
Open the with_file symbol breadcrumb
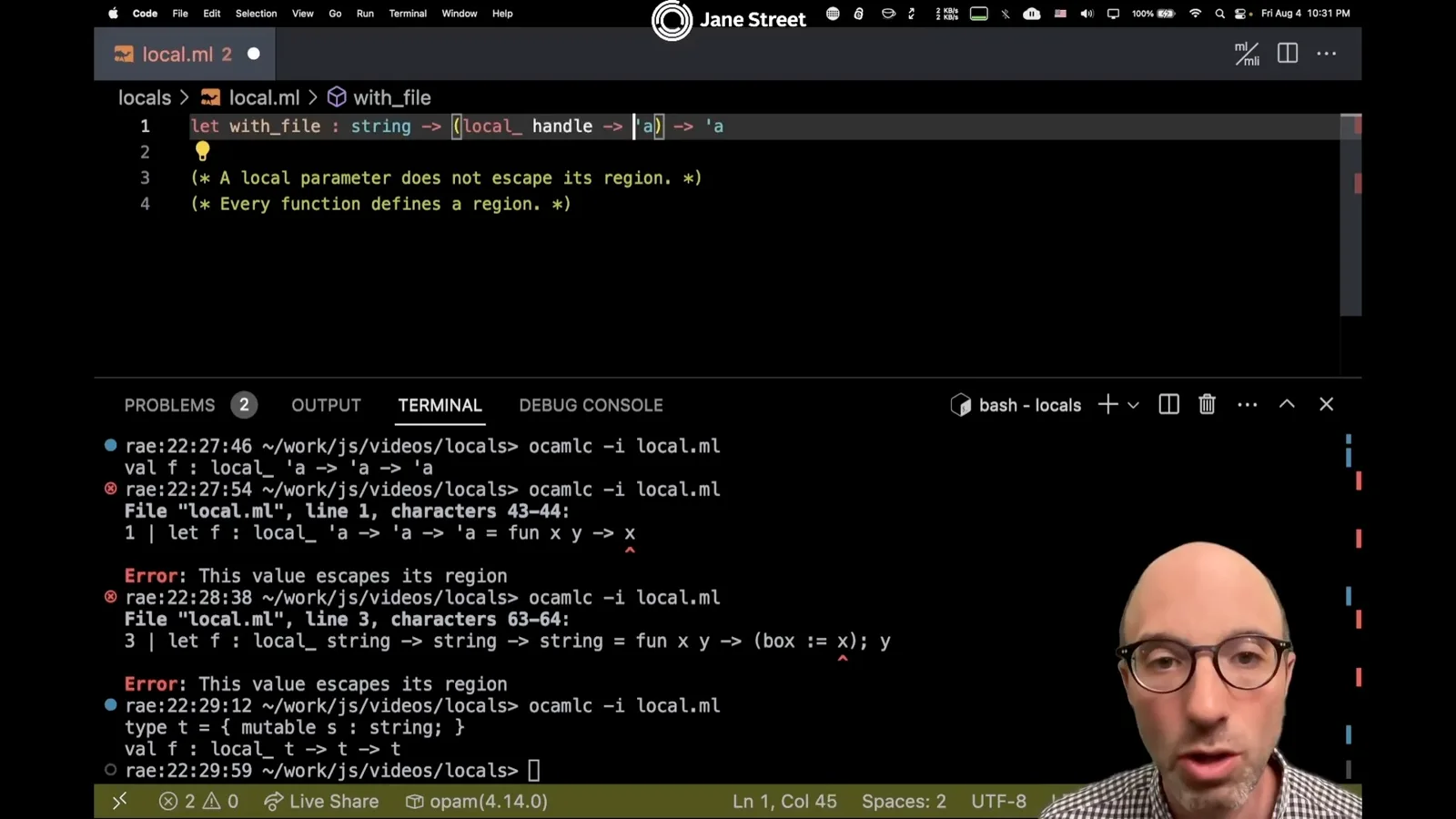click(379, 97)
